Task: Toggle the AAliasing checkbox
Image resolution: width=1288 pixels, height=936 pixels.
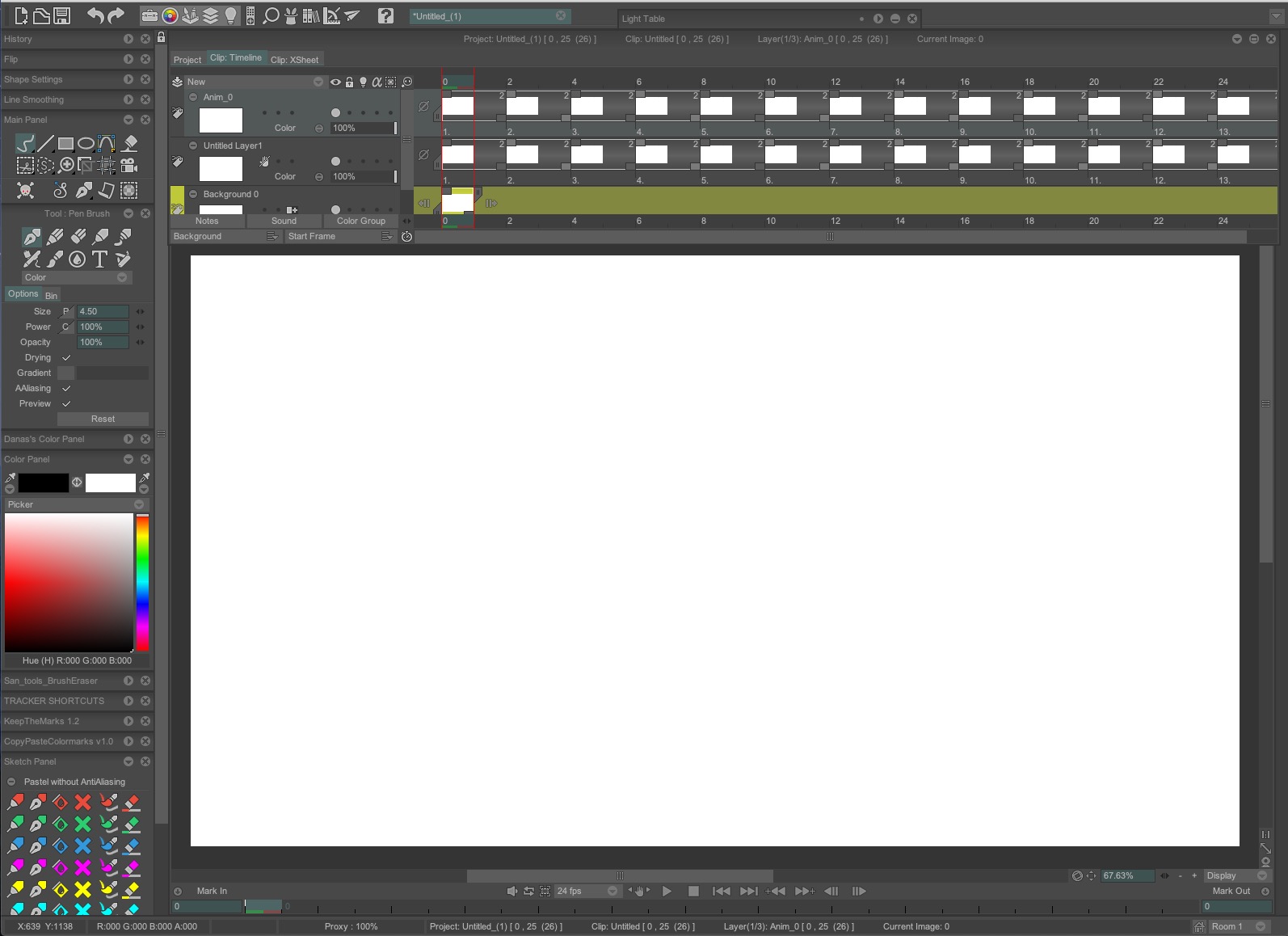Action: click(66, 388)
